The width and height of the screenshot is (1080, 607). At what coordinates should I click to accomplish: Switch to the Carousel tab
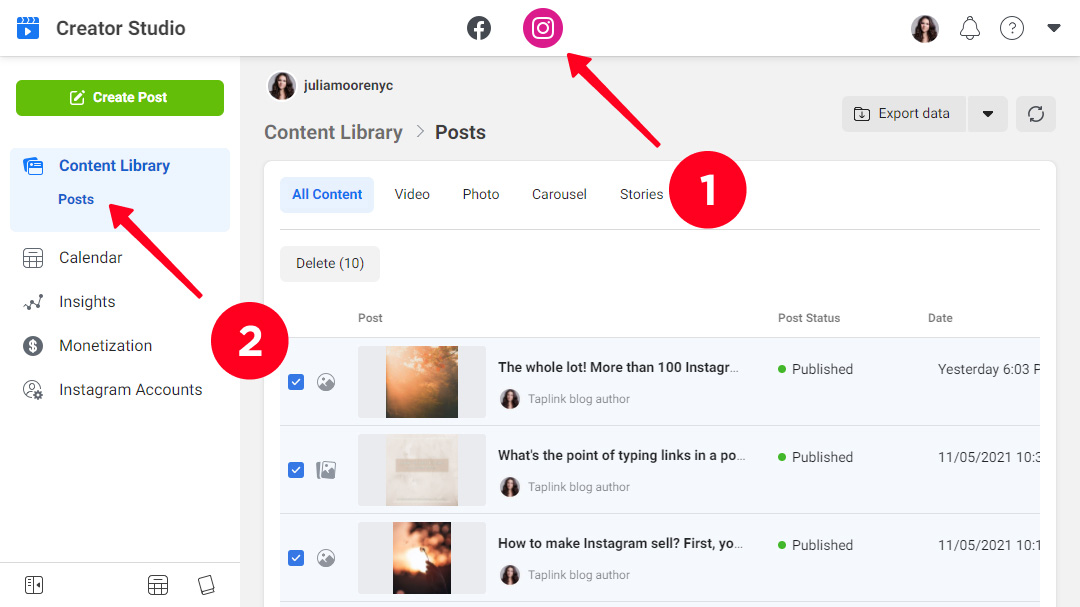tap(559, 195)
